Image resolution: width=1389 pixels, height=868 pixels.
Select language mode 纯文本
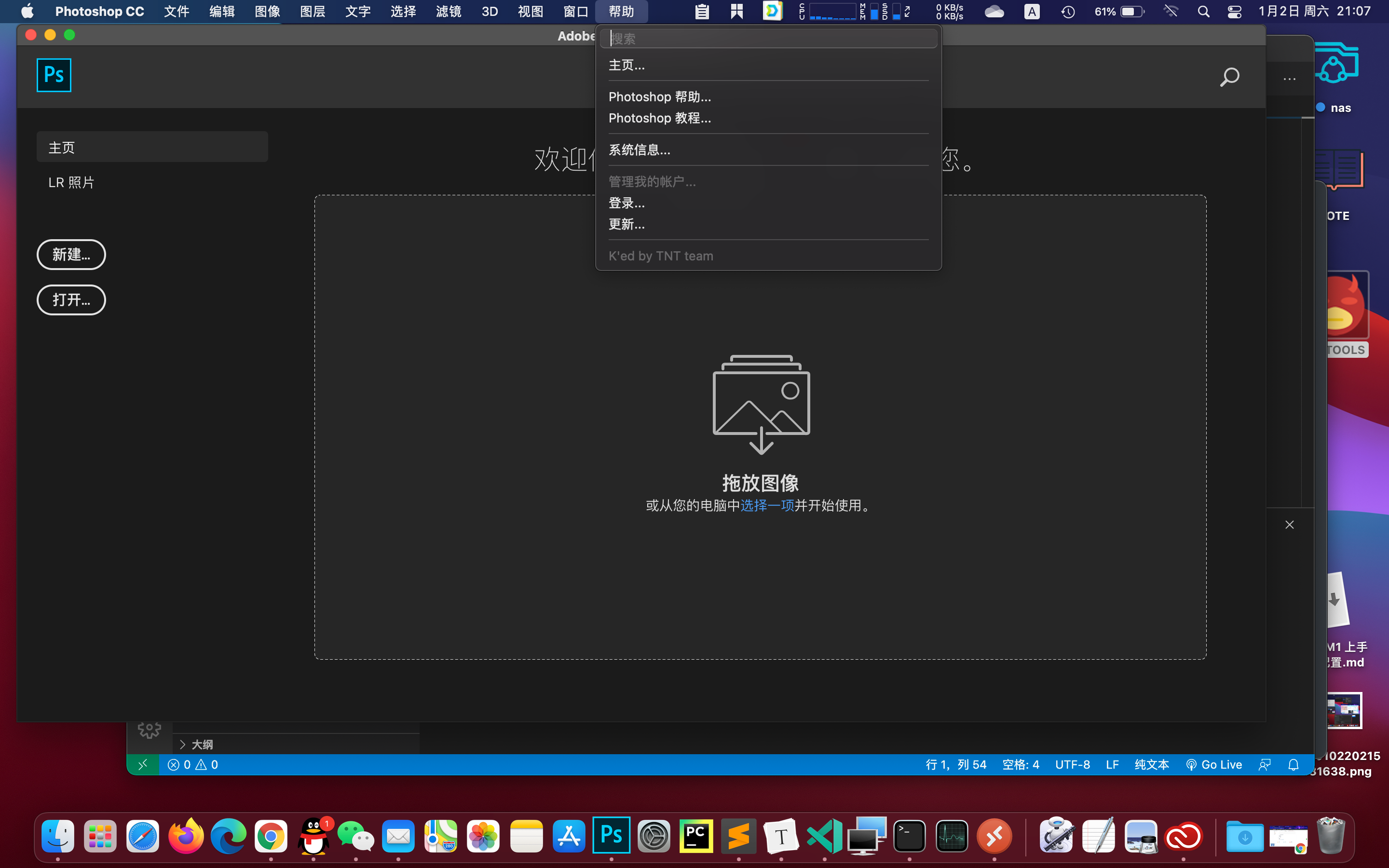pos(1152,765)
